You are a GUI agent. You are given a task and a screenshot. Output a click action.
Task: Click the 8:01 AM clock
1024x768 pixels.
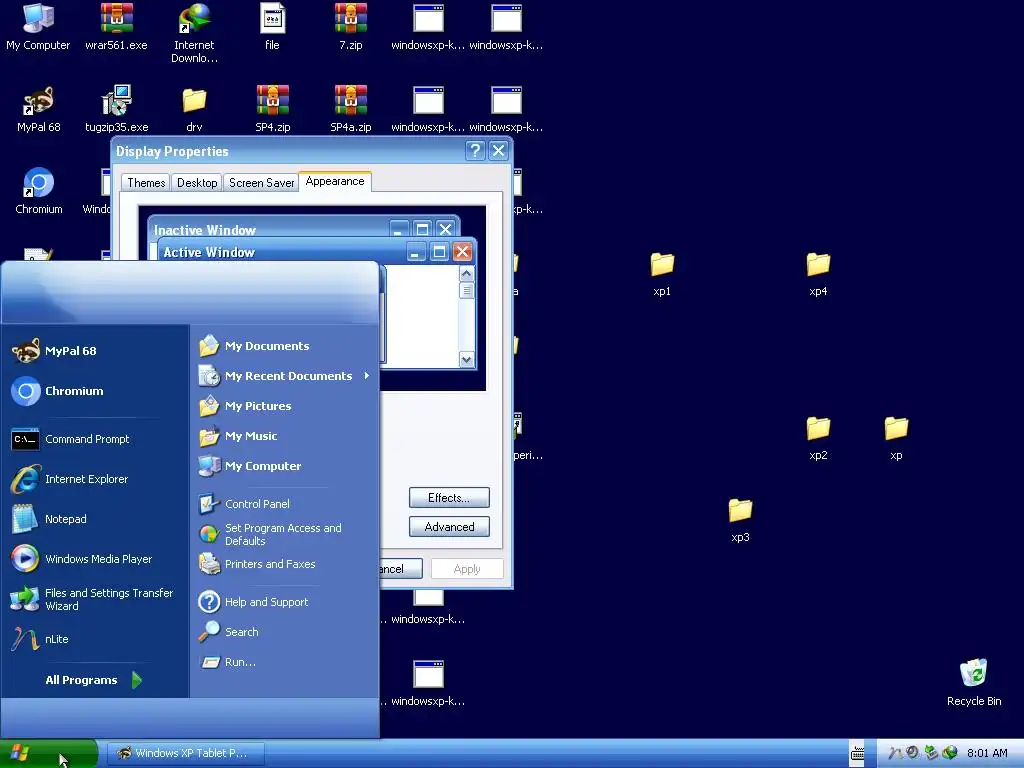[x=987, y=753]
